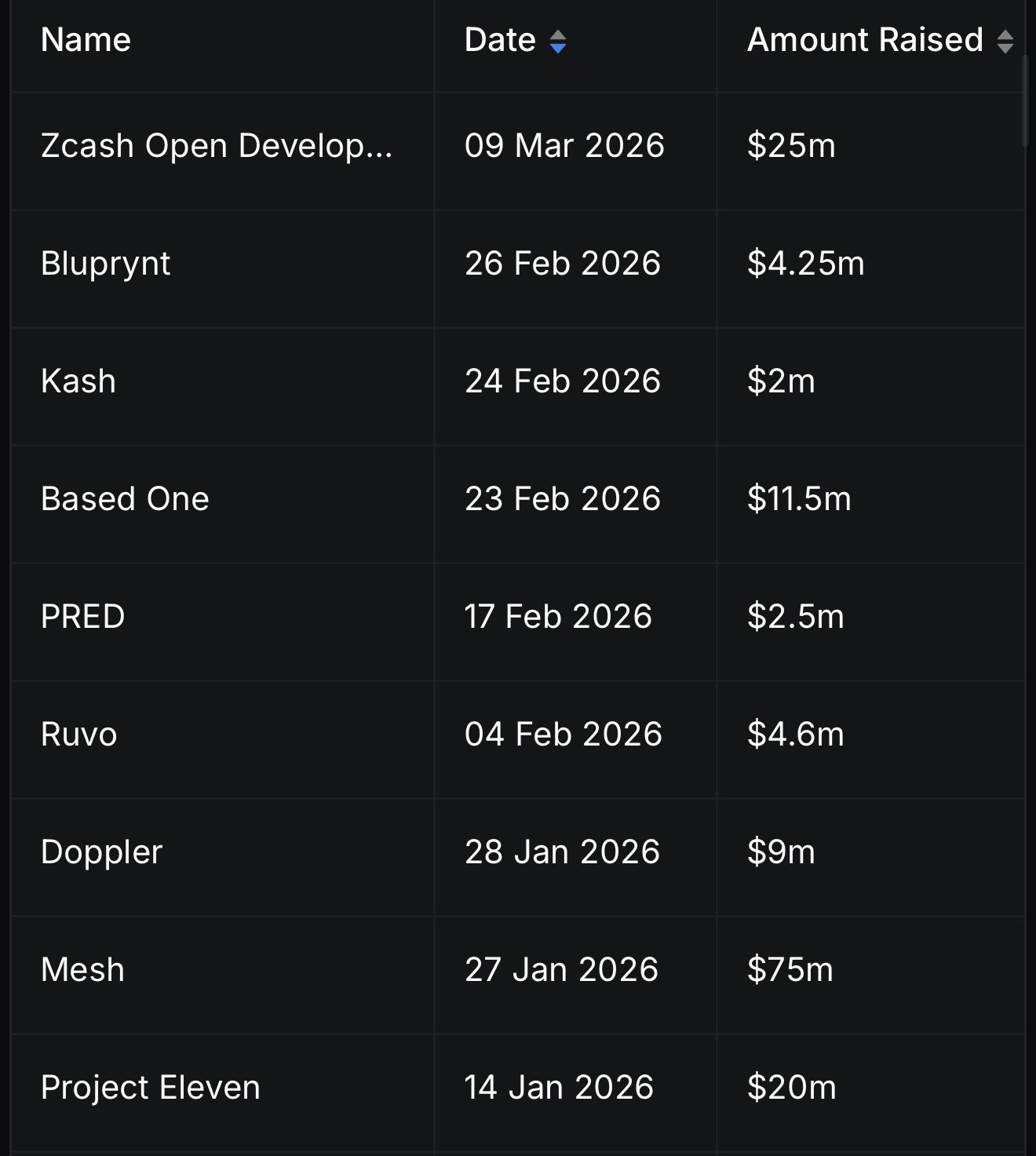Click the Amount Raised sort arrows icon

(1005, 42)
